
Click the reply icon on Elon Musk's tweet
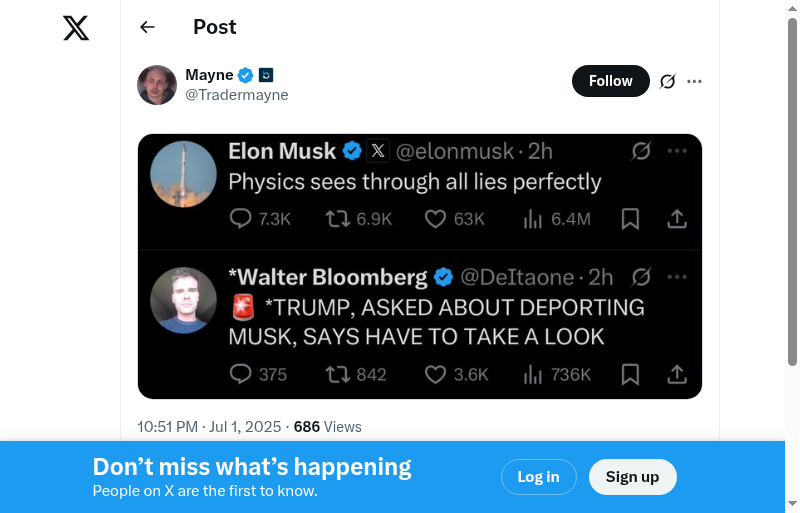click(x=241, y=218)
